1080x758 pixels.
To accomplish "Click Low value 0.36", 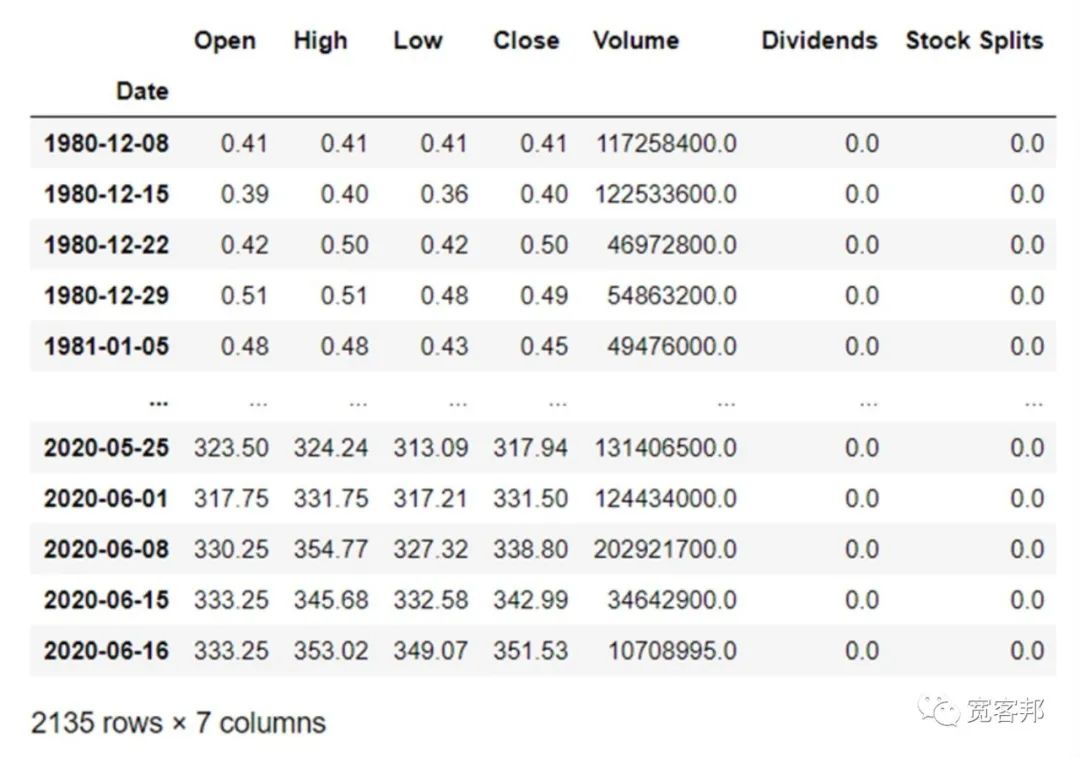I will coord(444,194).
